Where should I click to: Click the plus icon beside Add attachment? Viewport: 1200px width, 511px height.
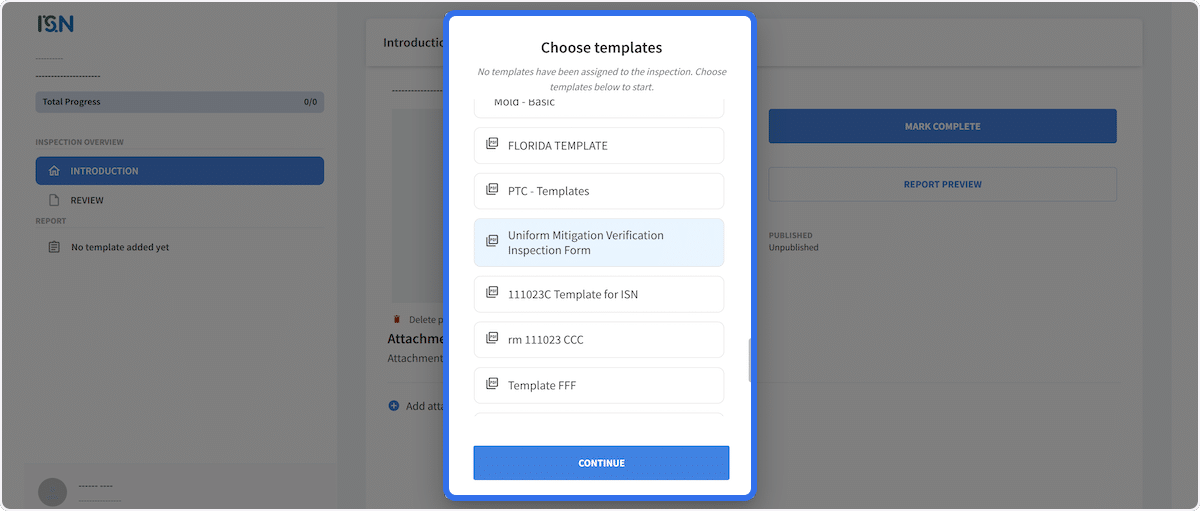(x=393, y=406)
